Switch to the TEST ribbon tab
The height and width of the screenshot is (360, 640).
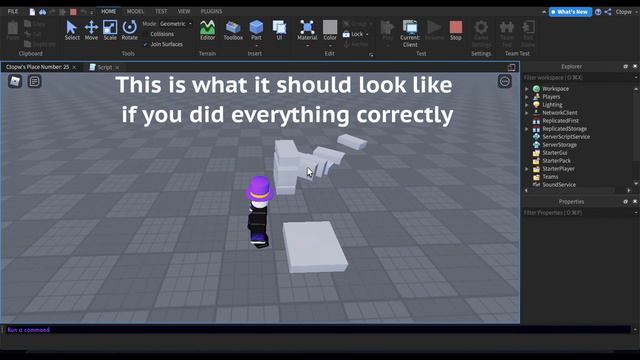click(161, 11)
